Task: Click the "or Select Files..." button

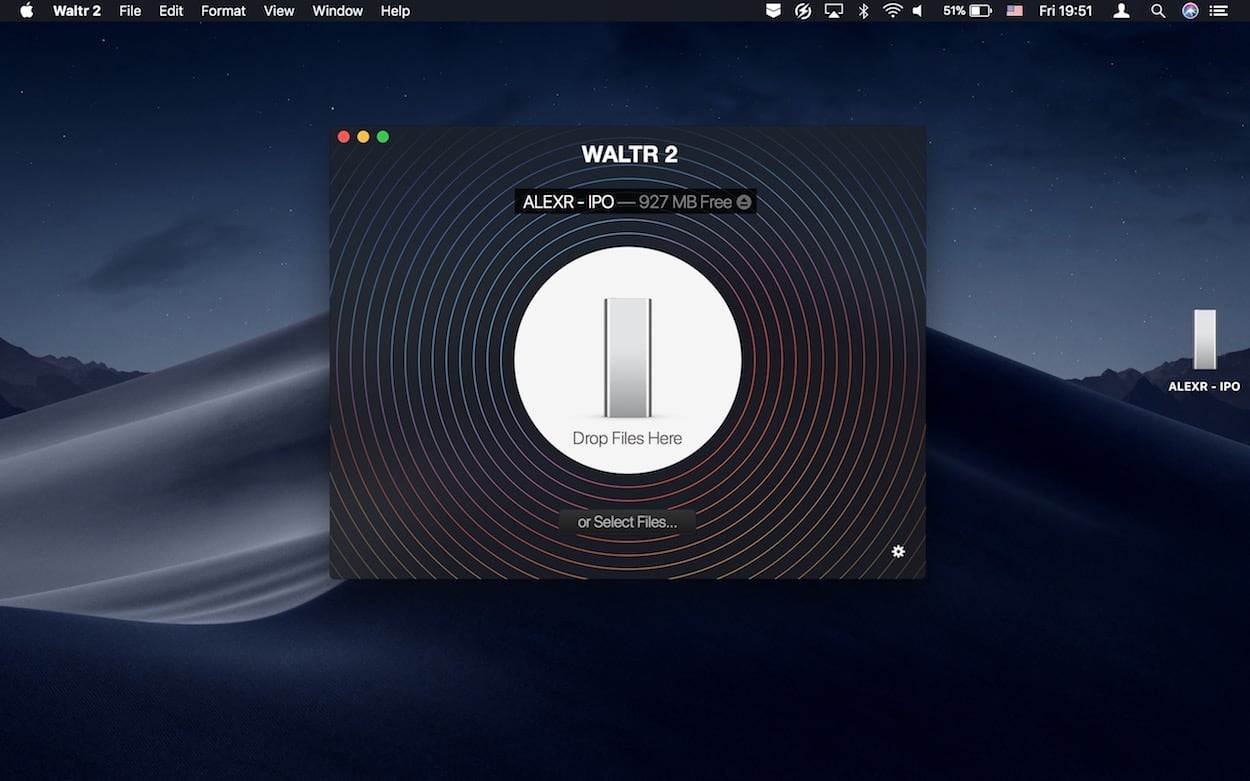Action: click(627, 522)
